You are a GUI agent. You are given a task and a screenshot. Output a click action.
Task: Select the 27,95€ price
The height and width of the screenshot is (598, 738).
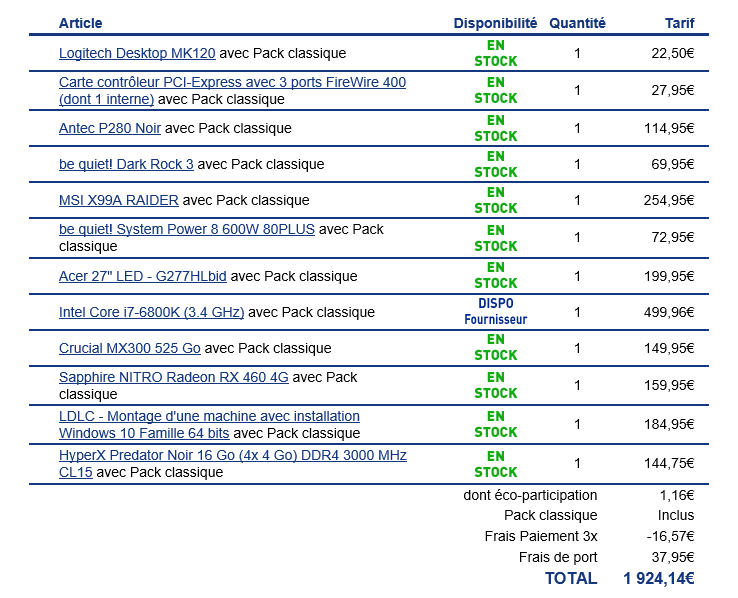tap(673, 90)
